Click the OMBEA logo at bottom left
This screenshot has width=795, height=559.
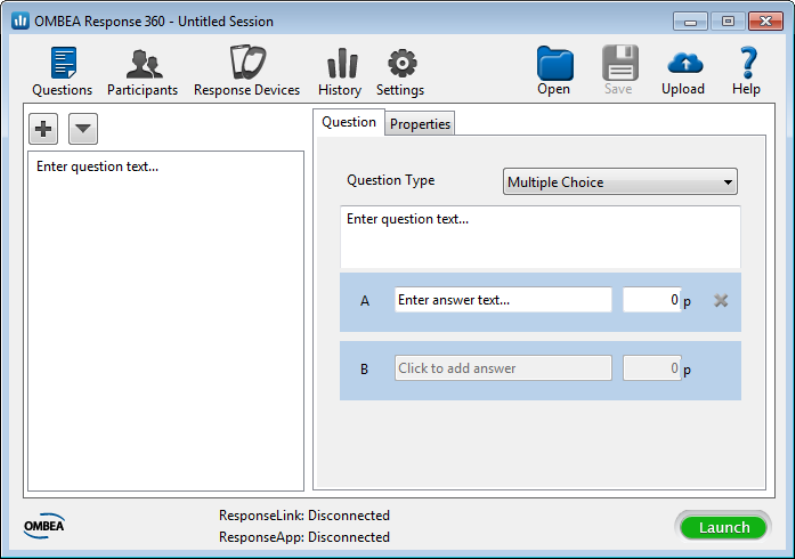pos(44,526)
